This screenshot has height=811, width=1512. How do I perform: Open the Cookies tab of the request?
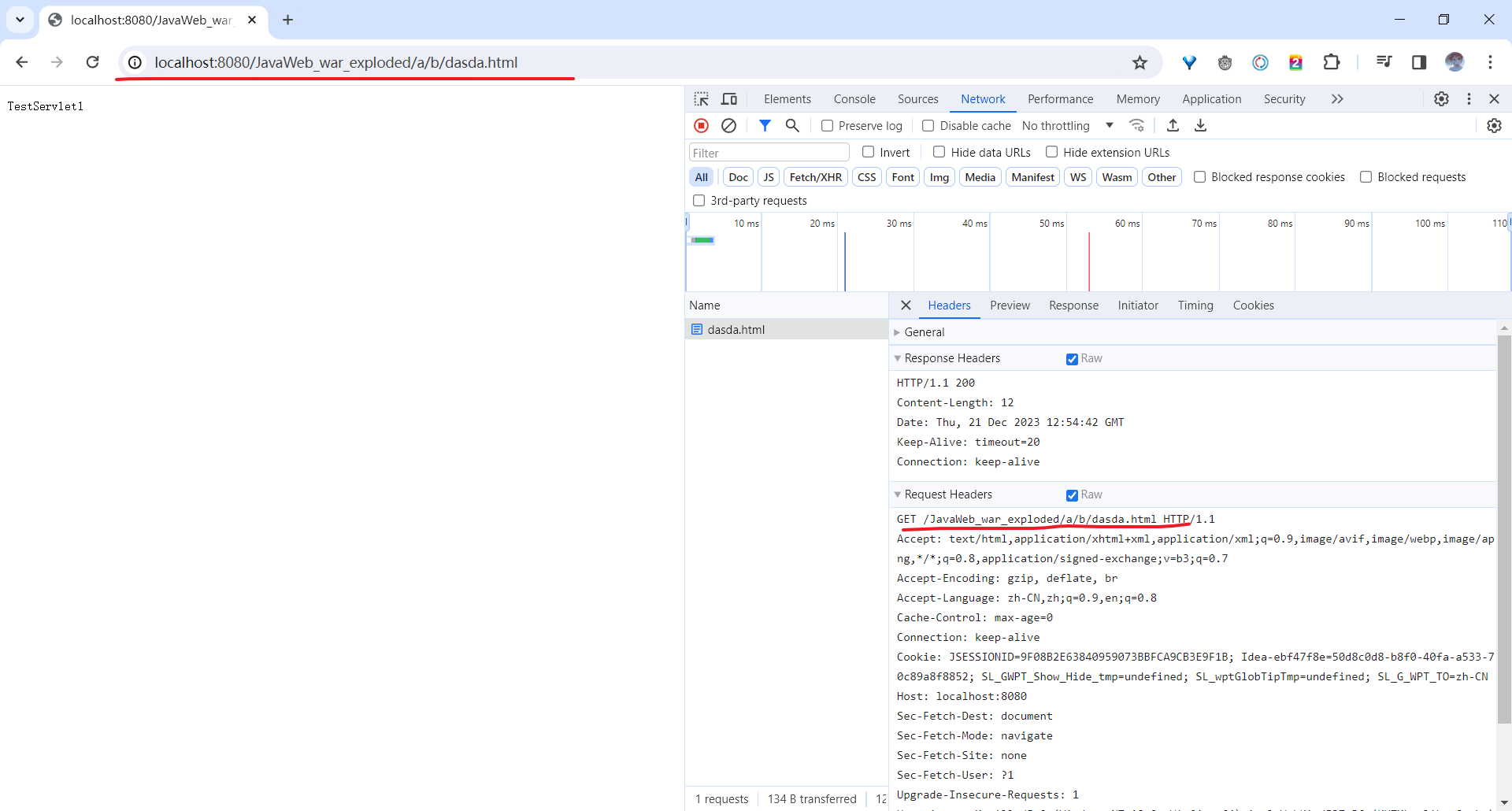pos(1253,306)
